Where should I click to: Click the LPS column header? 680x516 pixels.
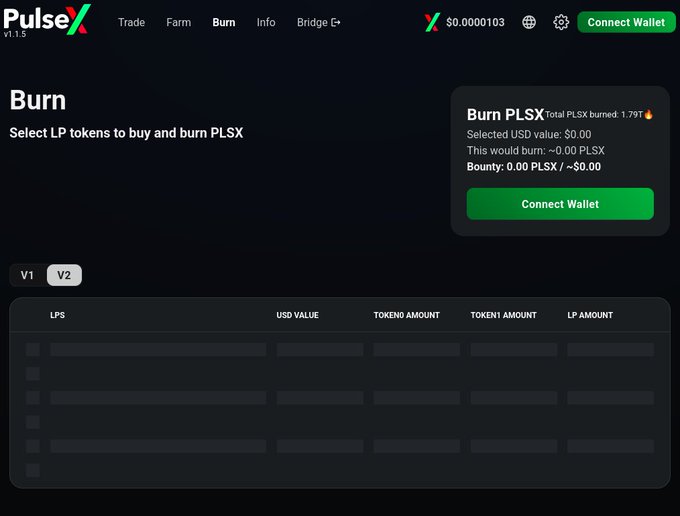pos(58,315)
